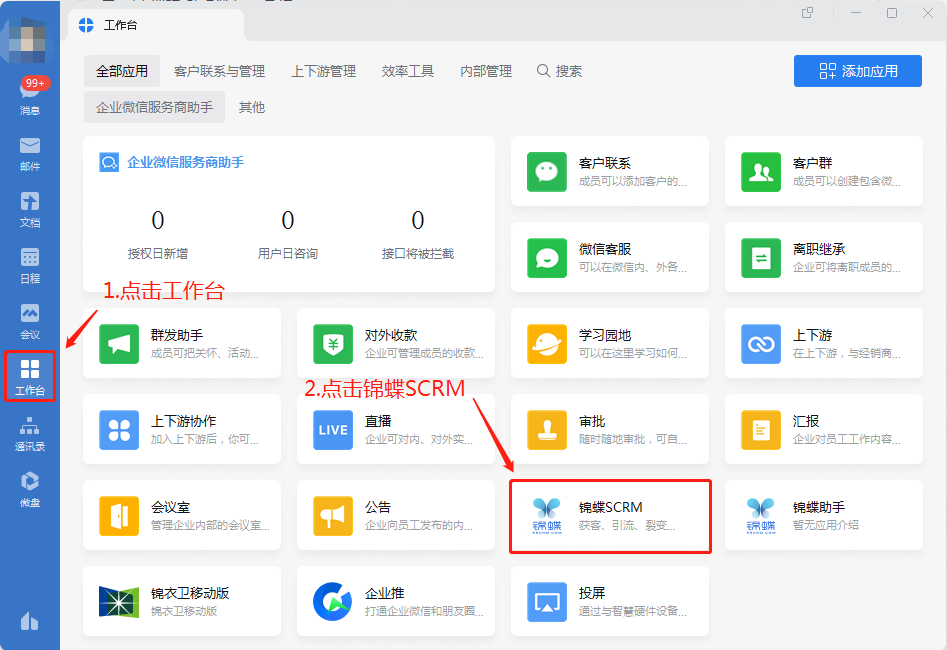Select the 其他 category tab

coord(252,107)
